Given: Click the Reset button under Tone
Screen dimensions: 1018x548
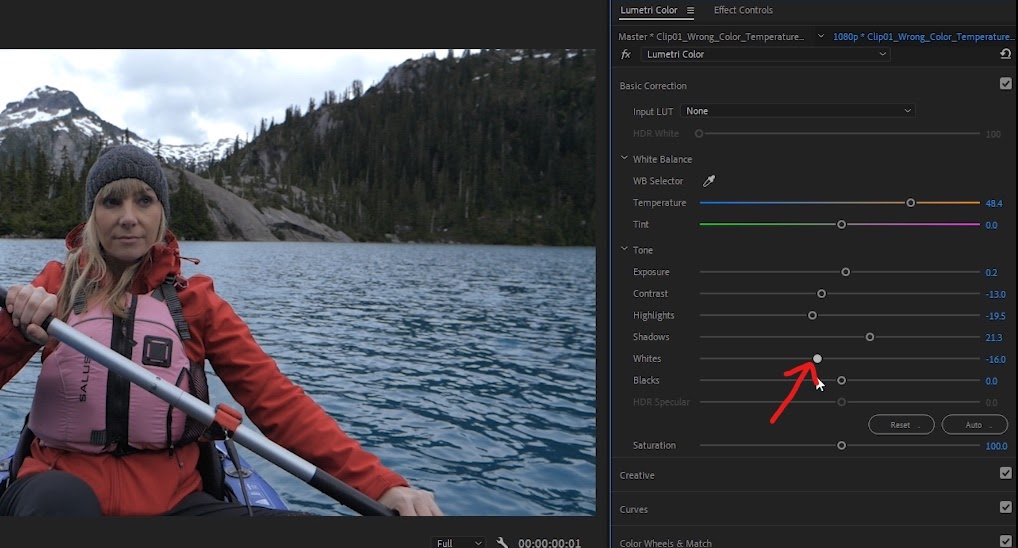Looking at the screenshot, I should [x=901, y=425].
